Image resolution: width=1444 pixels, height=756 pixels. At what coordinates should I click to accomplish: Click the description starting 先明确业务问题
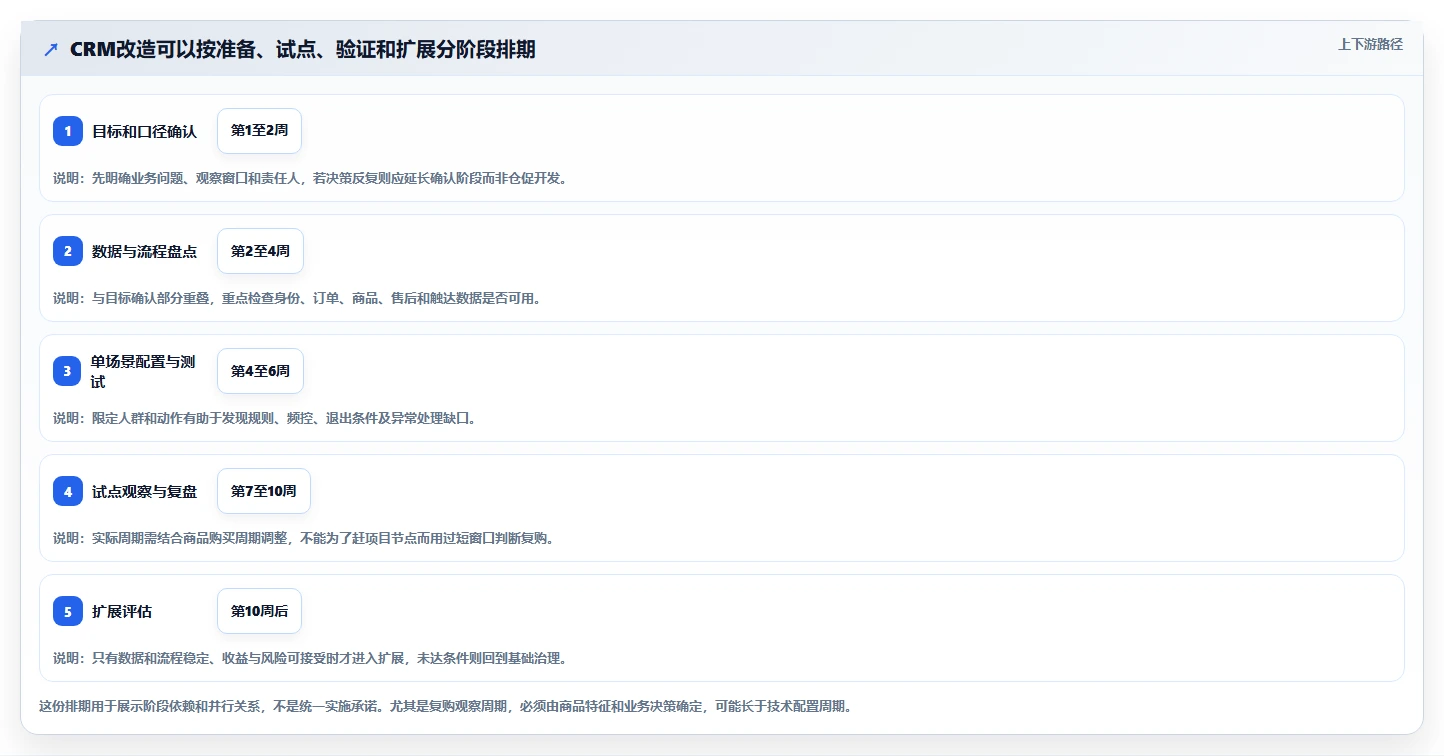pos(310,178)
